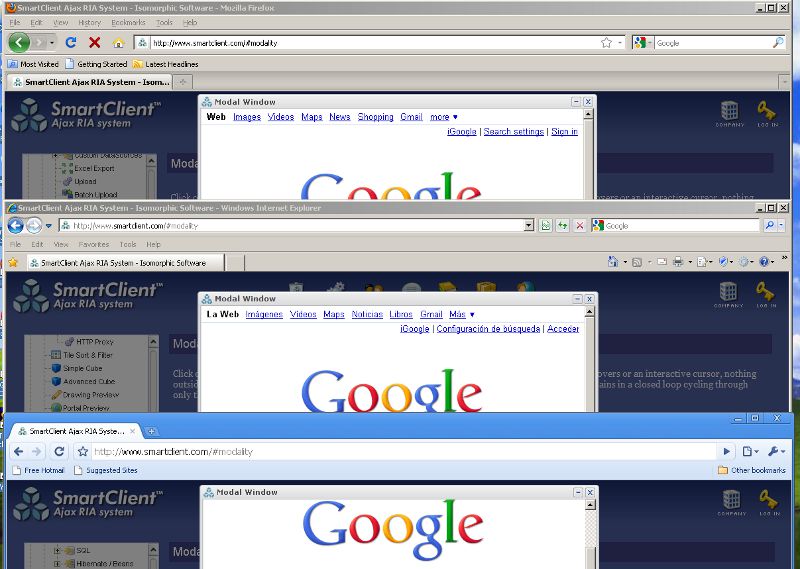Toggle the bookmark star in Chrome's address bar
800x569 pixels.
[x=83, y=452]
